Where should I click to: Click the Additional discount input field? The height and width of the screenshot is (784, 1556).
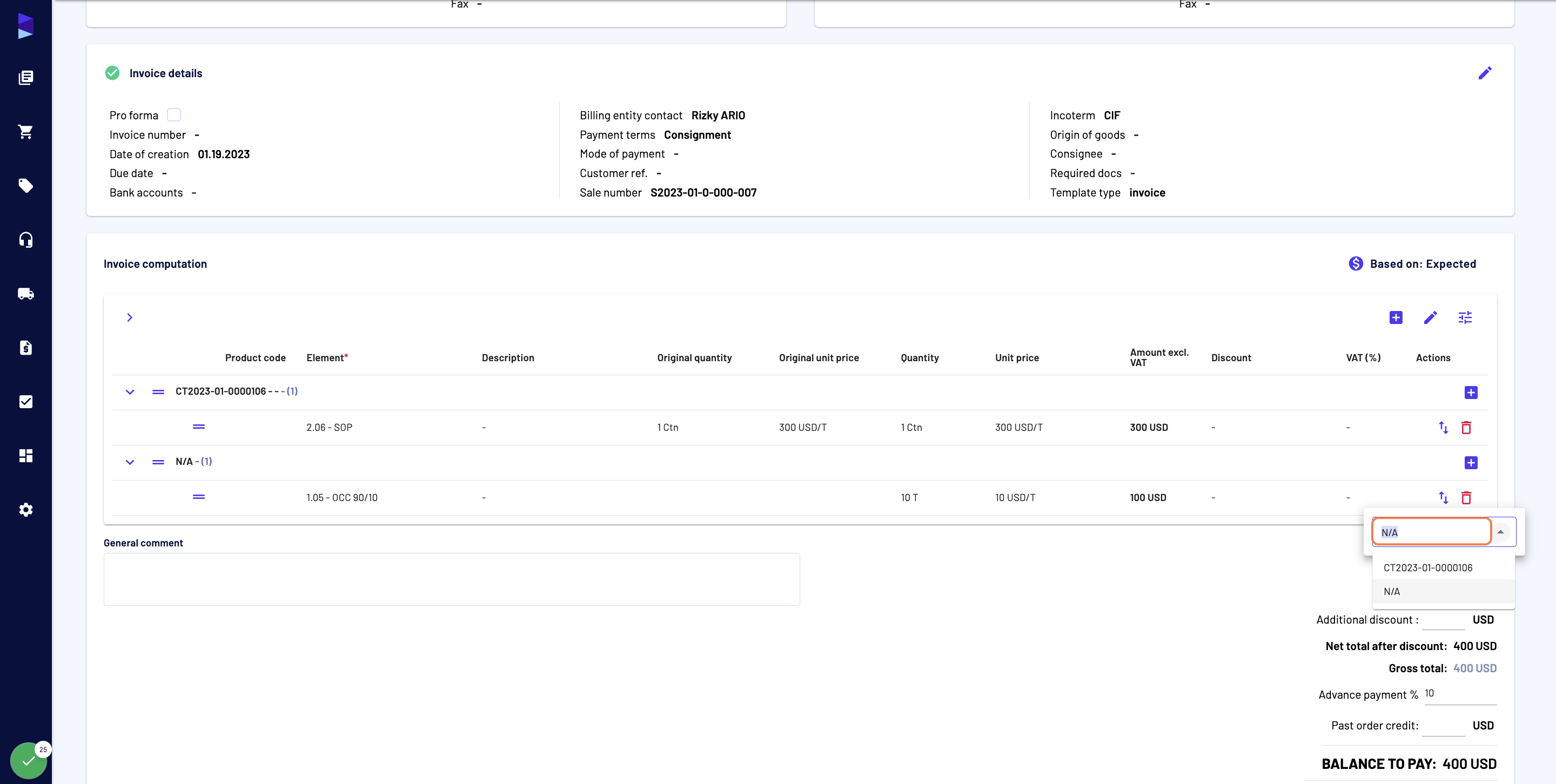(1443, 620)
